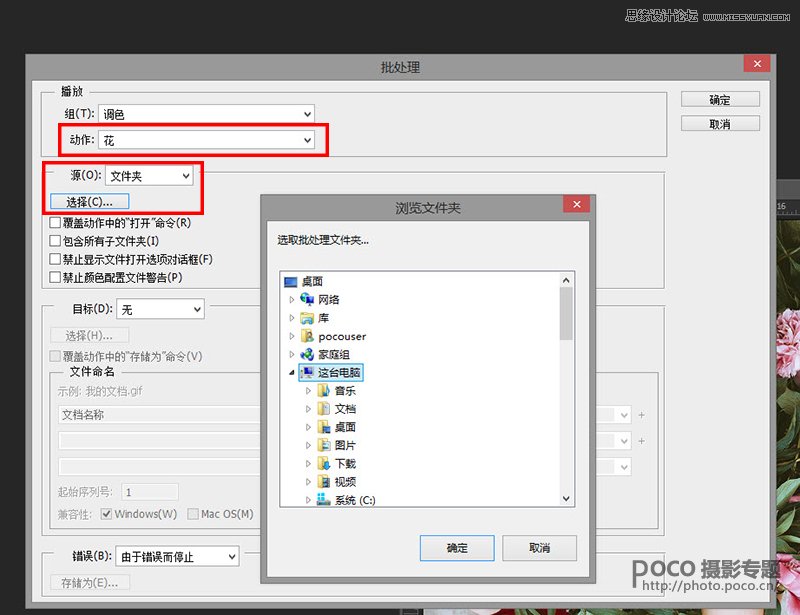
Task: Enable 覆盖动作中的"打开"命令(R) checkbox
Action: [x=55, y=223]
